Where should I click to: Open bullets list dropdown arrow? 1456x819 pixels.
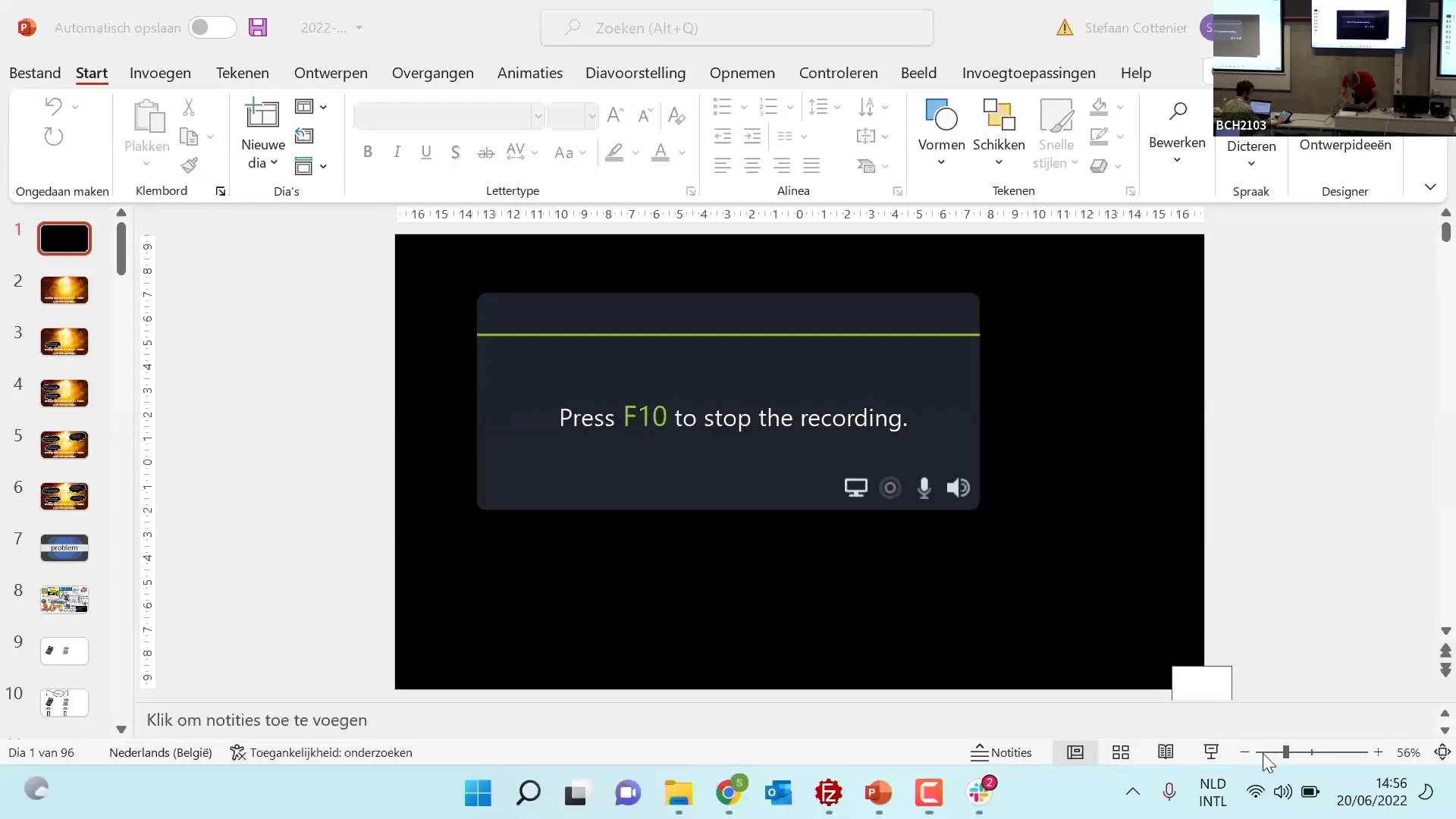pos(744,107)
